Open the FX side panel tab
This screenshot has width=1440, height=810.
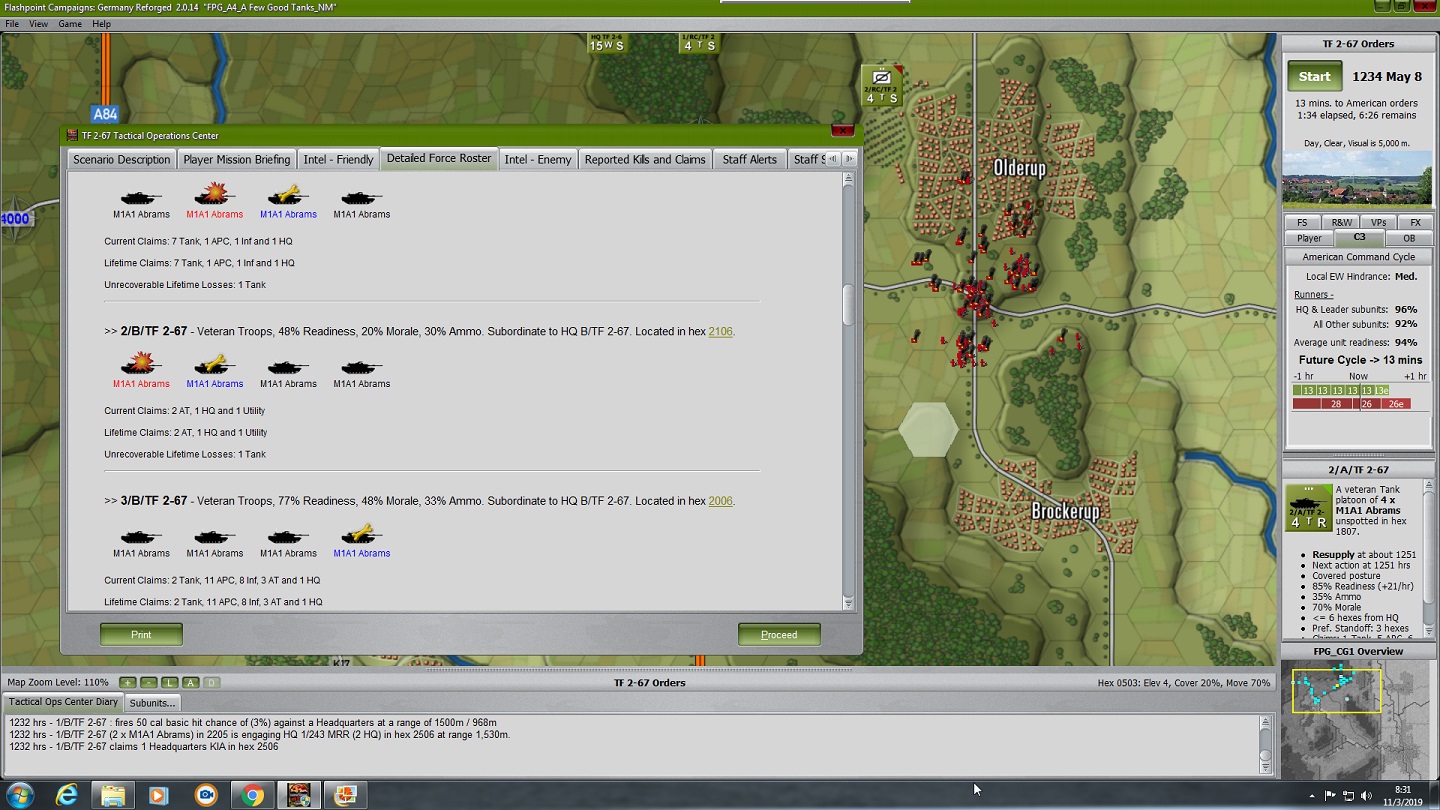pos(1415,222)
